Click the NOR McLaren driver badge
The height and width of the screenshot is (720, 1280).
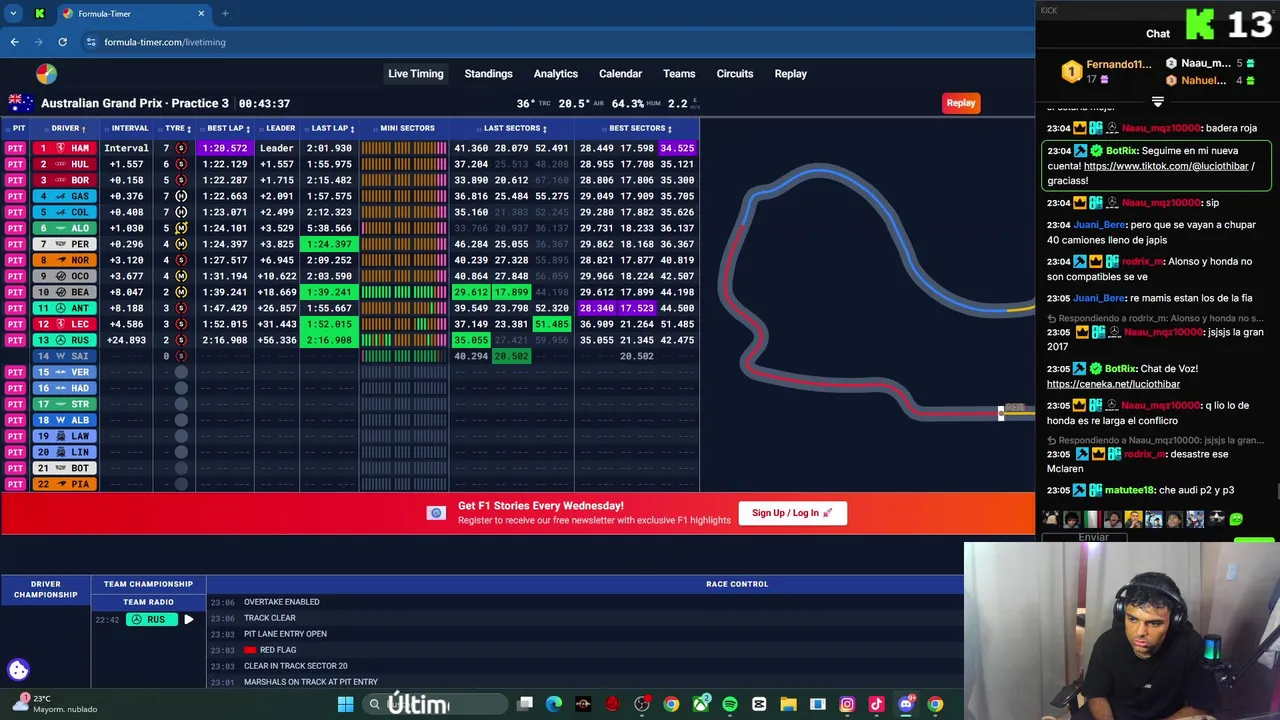click(x=65, y=260)
